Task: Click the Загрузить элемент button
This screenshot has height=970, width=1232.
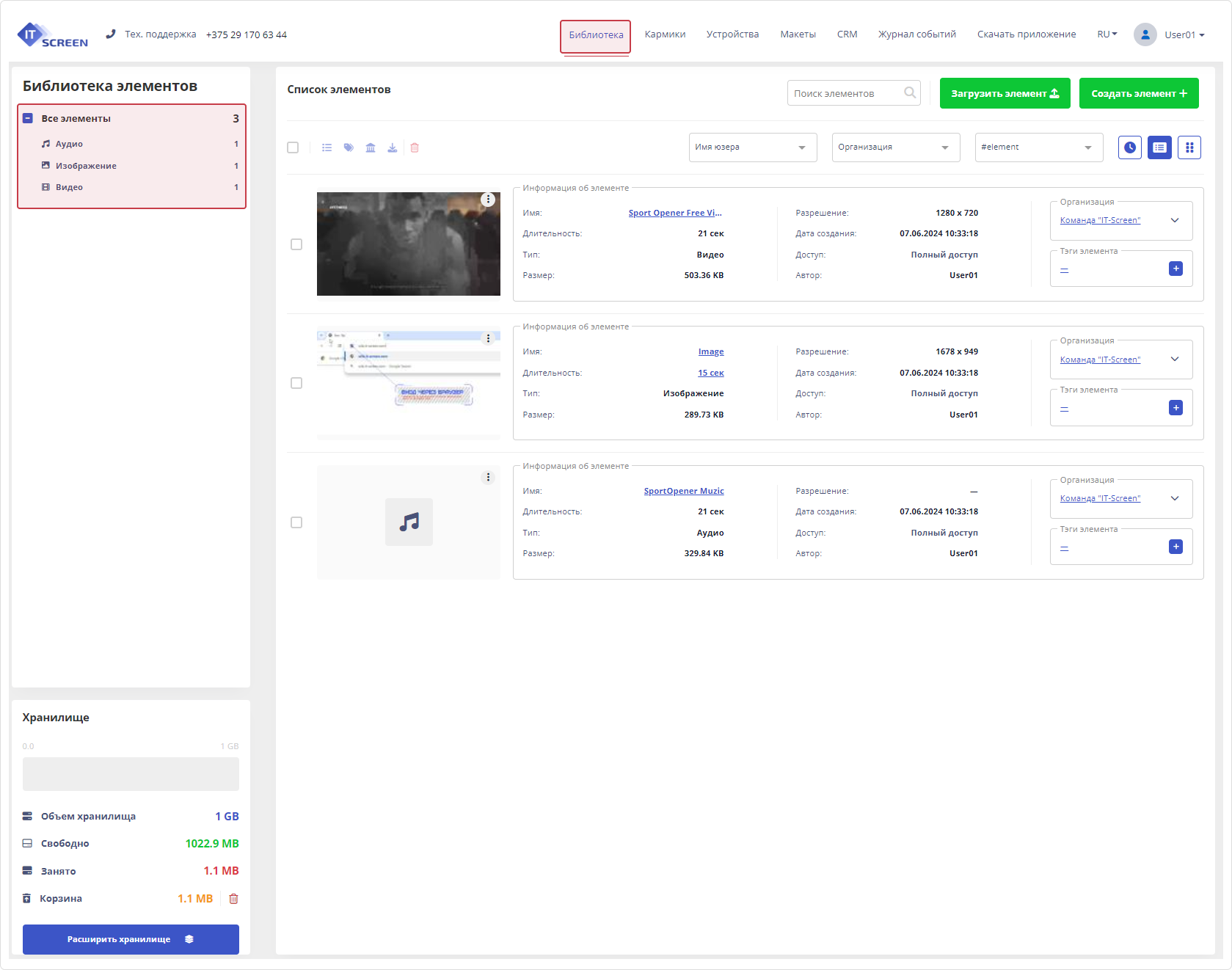Action: point(1005,93)
